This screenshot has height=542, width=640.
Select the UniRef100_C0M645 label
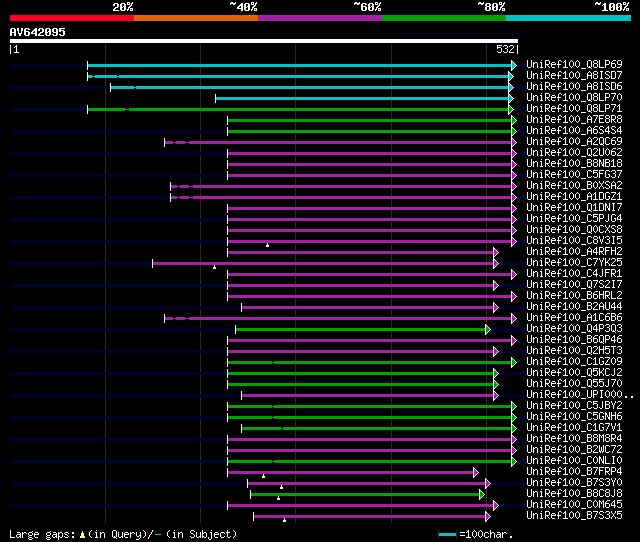574,505
